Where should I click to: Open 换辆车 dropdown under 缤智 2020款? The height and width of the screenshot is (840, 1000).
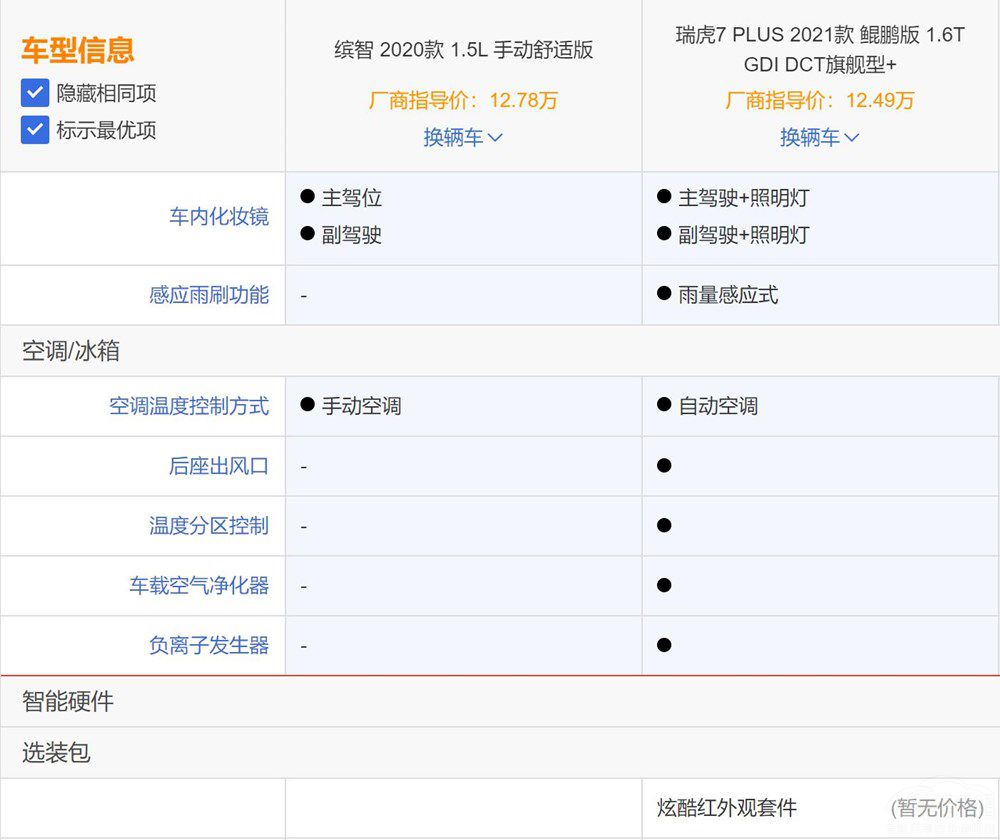click(463, 137)
